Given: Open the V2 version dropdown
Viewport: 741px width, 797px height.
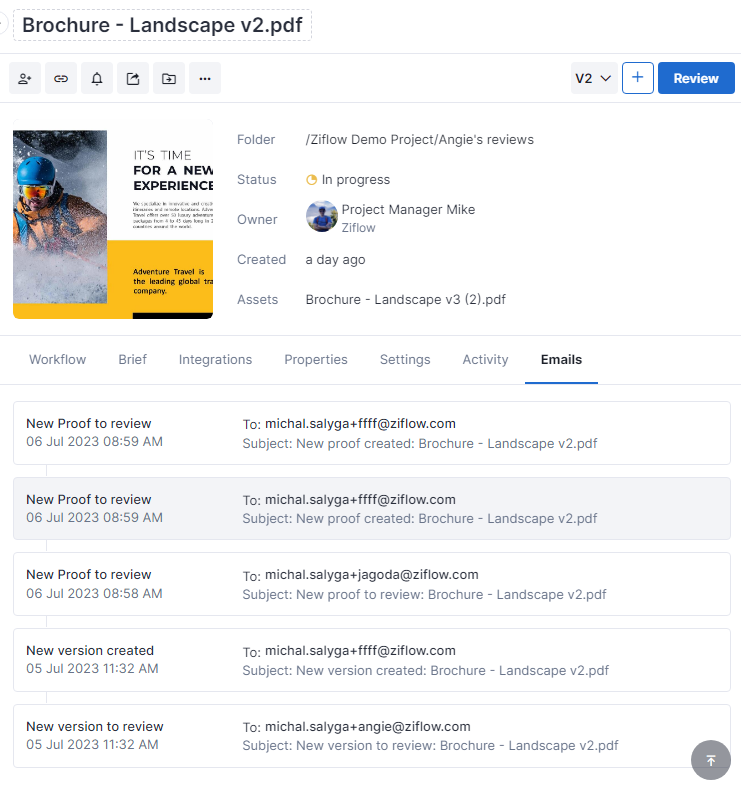Looking at the screenshot, I should 593,78.
